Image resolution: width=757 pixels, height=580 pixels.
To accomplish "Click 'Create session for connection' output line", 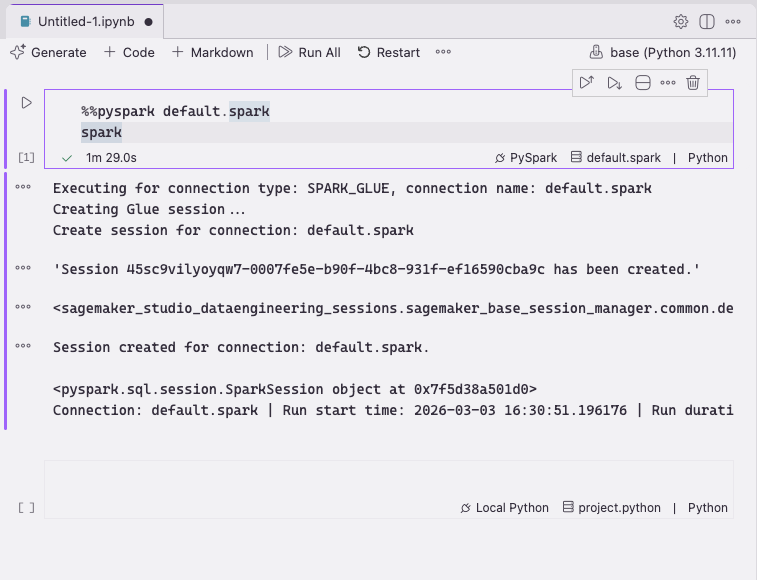I will pos(233,230).
